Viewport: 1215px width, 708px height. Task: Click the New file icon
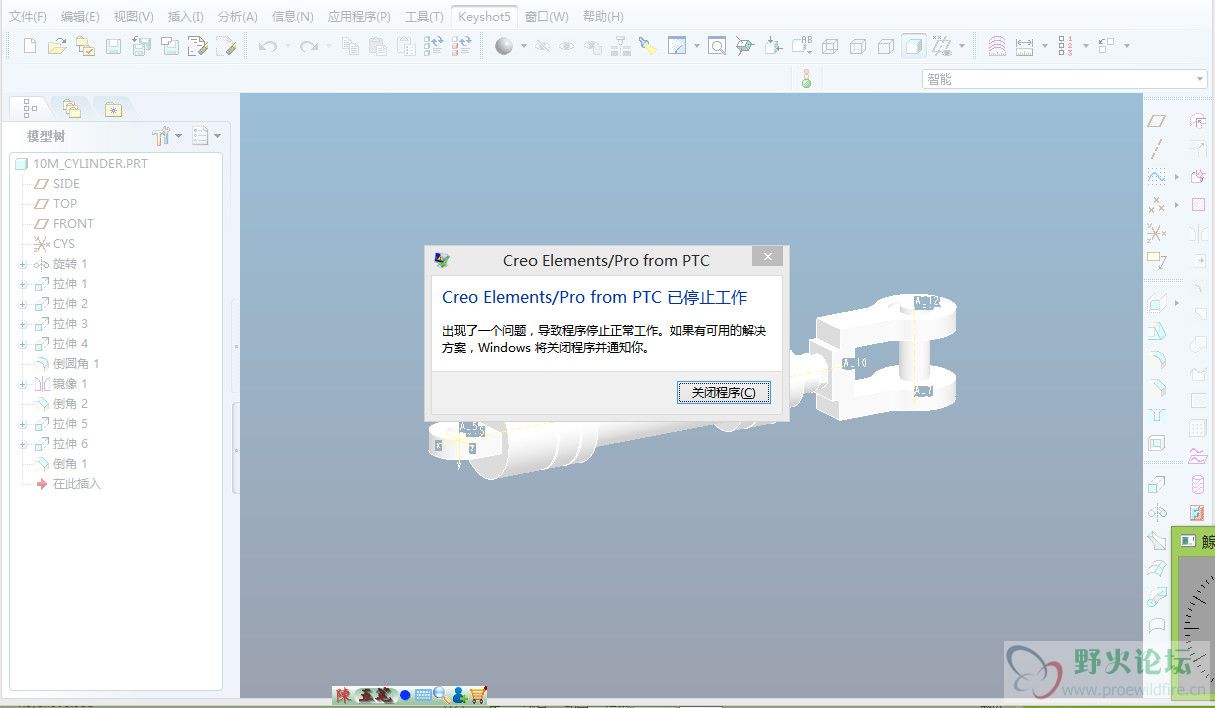pos(29,46)
